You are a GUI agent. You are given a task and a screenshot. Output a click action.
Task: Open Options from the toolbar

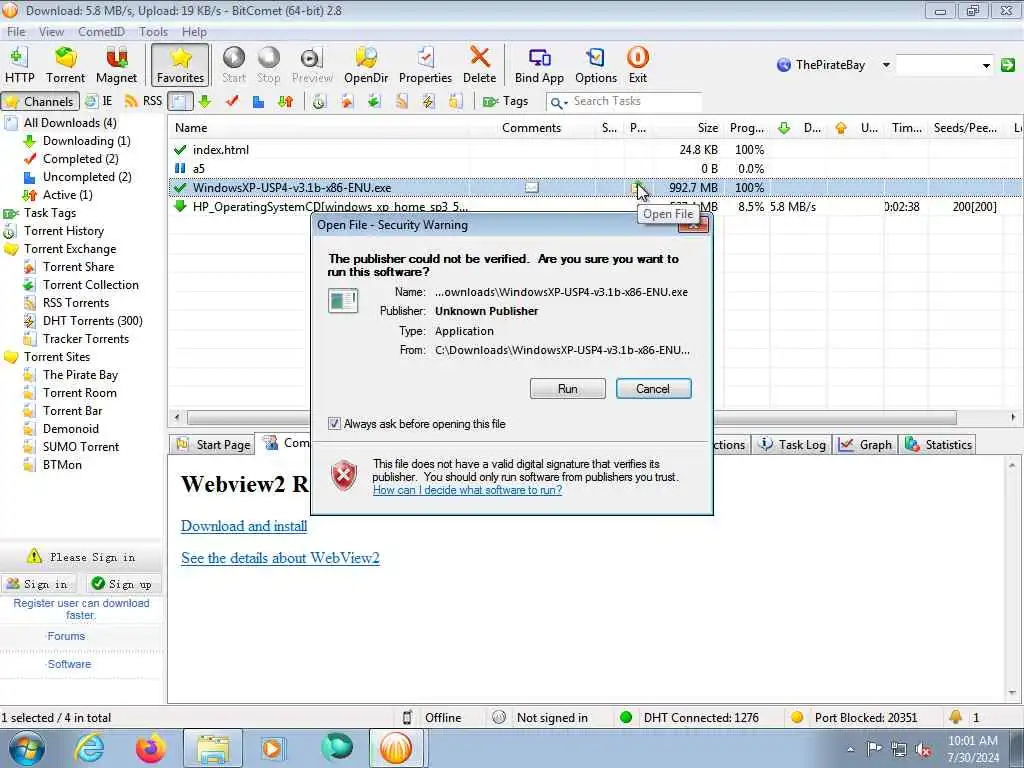(596, 65)
